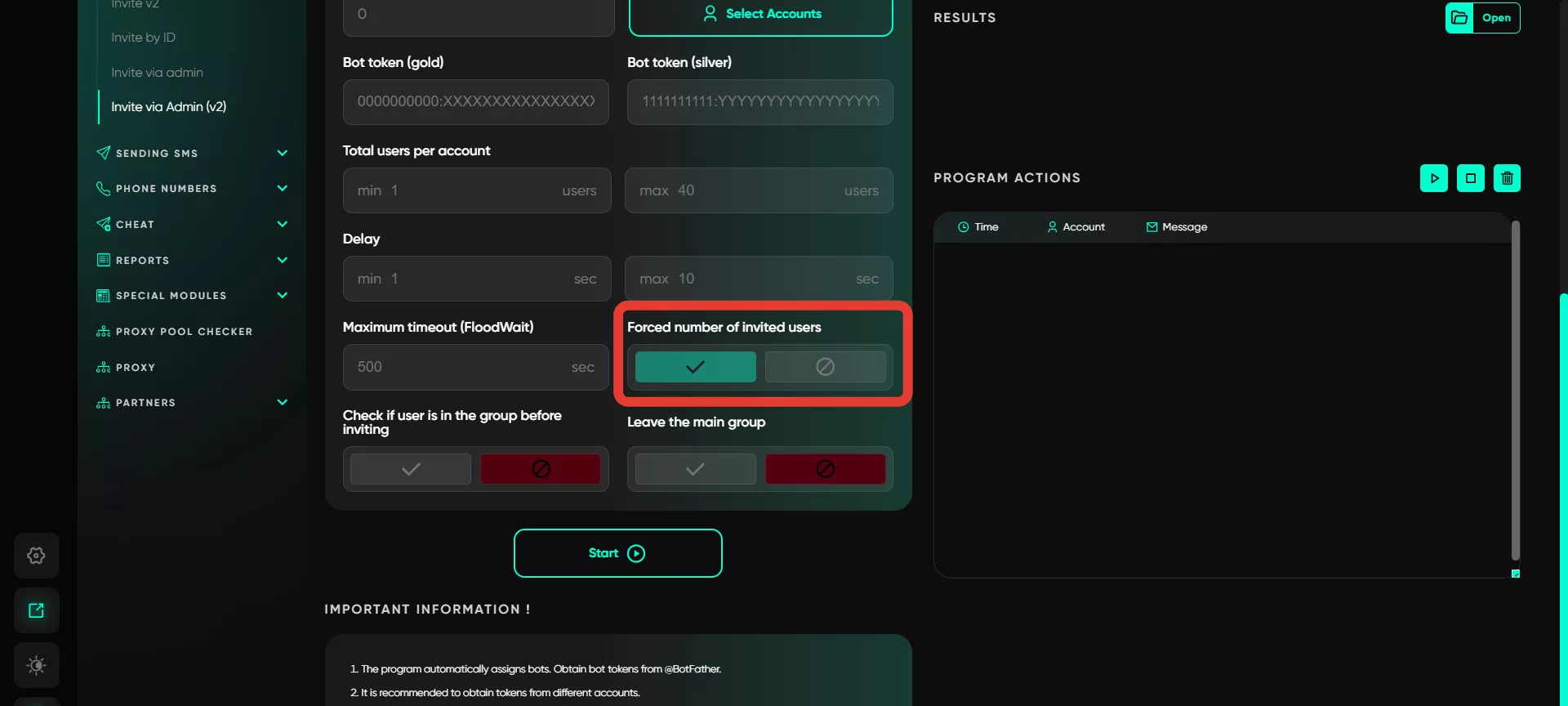Enable check if user is in group
The height and width of the screenshot is (706, 1568).
click(411, 469)
